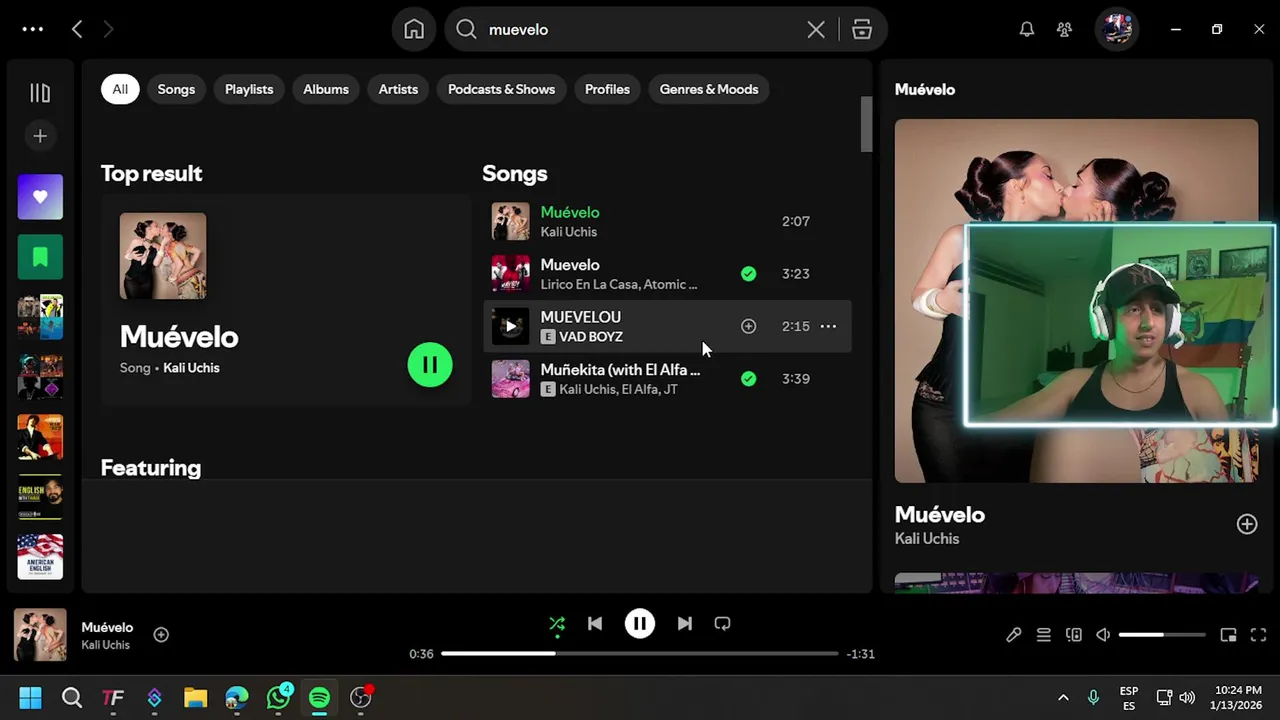Screen dimensions: 1280x720
Task: Show hidden tray icons chevron
Action: 1063,697
